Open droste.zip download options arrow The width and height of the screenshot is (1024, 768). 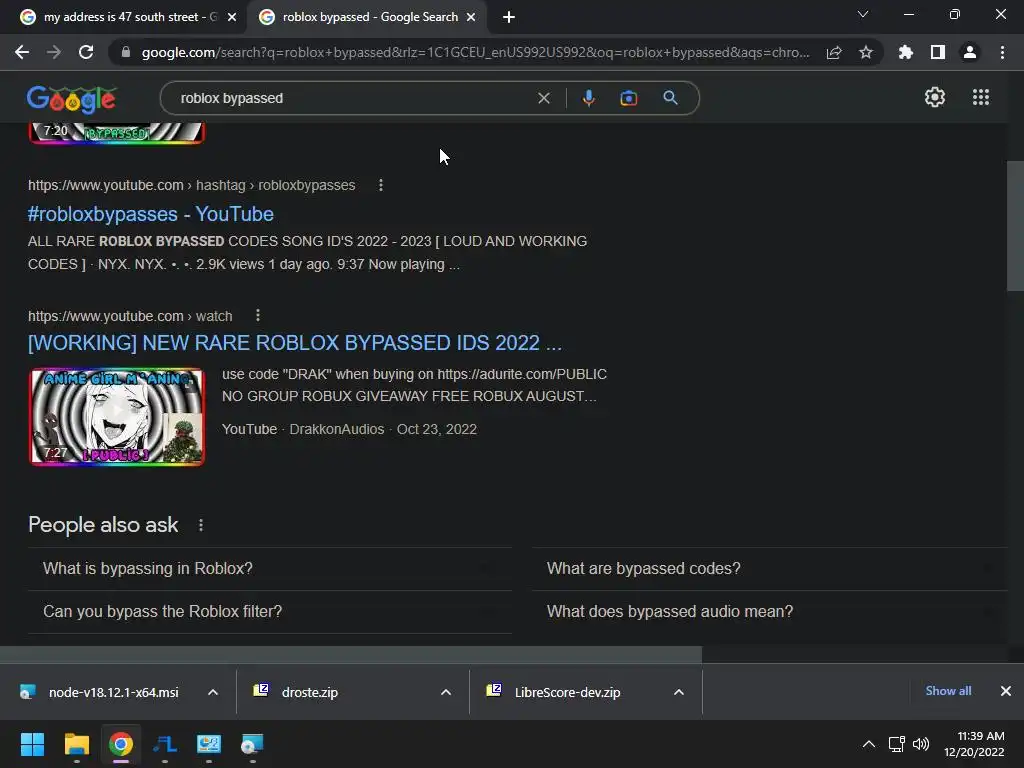pyautogui.click(x=446, y=692)
